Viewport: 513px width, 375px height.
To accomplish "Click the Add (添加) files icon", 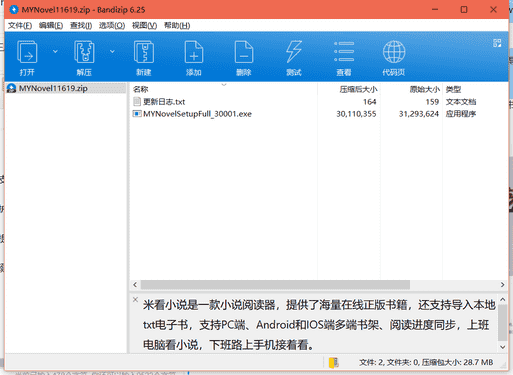I will click(194, 52).
